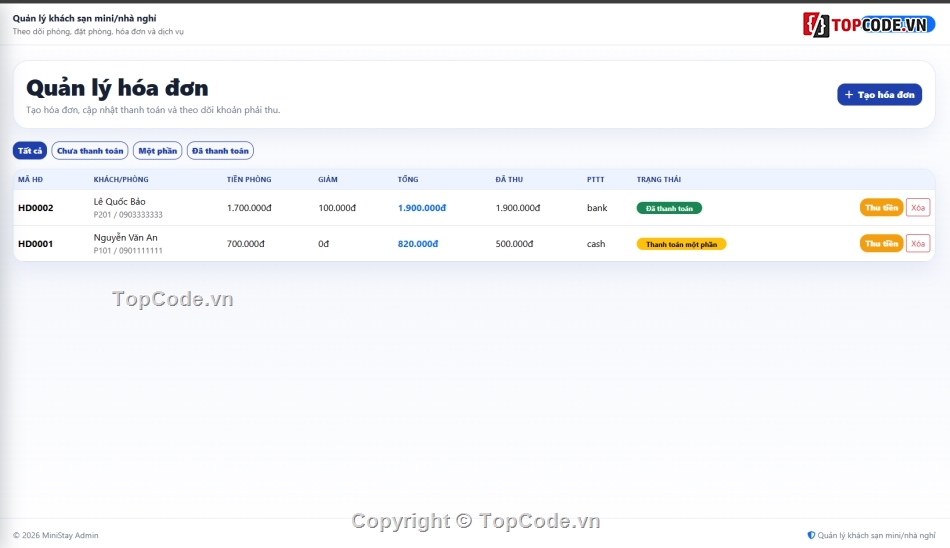Click the KHÁCH/PHÒNG column header
The height and width of the screenshot is (548, 950).
tap(121, 179)
